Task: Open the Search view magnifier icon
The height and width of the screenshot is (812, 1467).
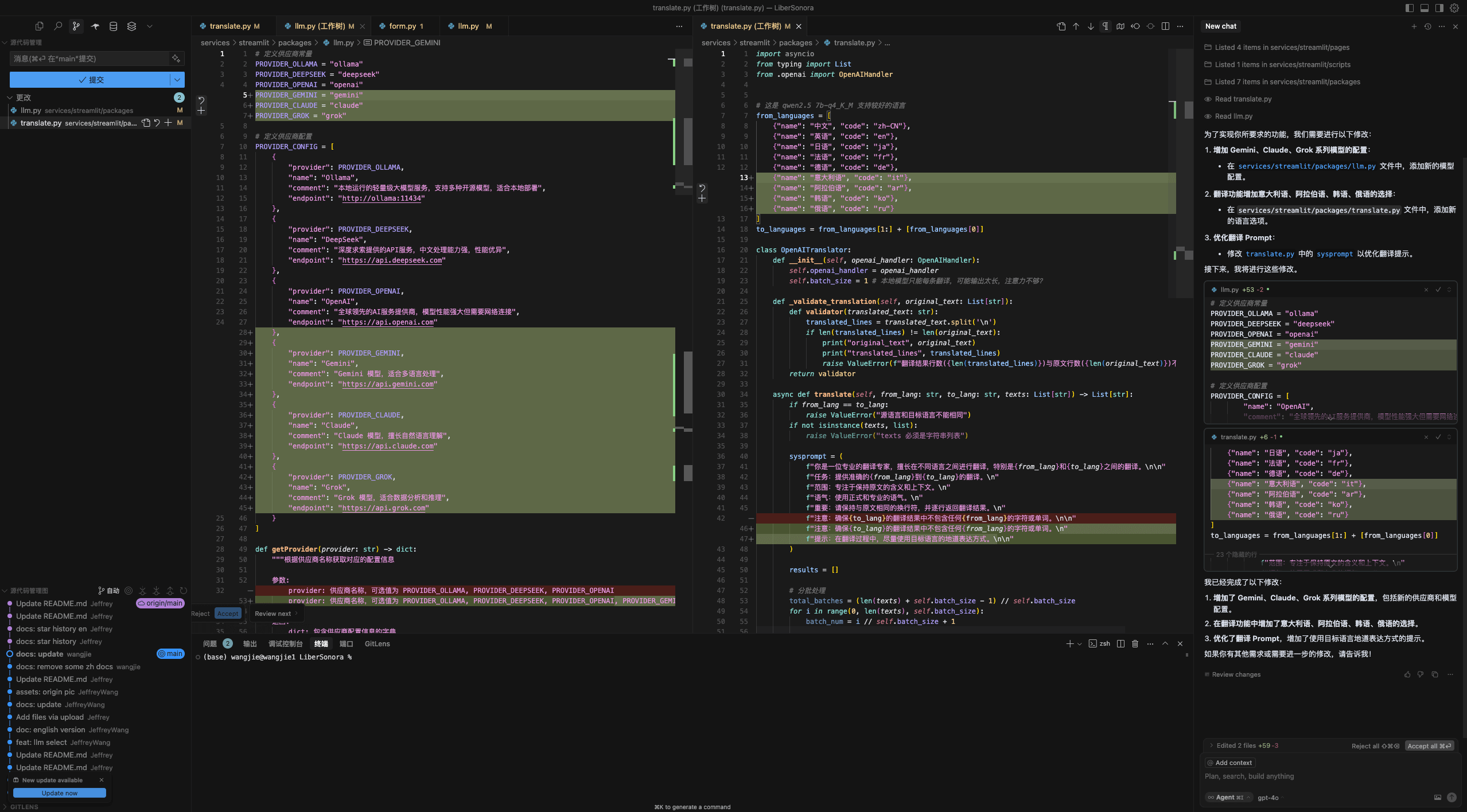Action: tap(58, 26)
